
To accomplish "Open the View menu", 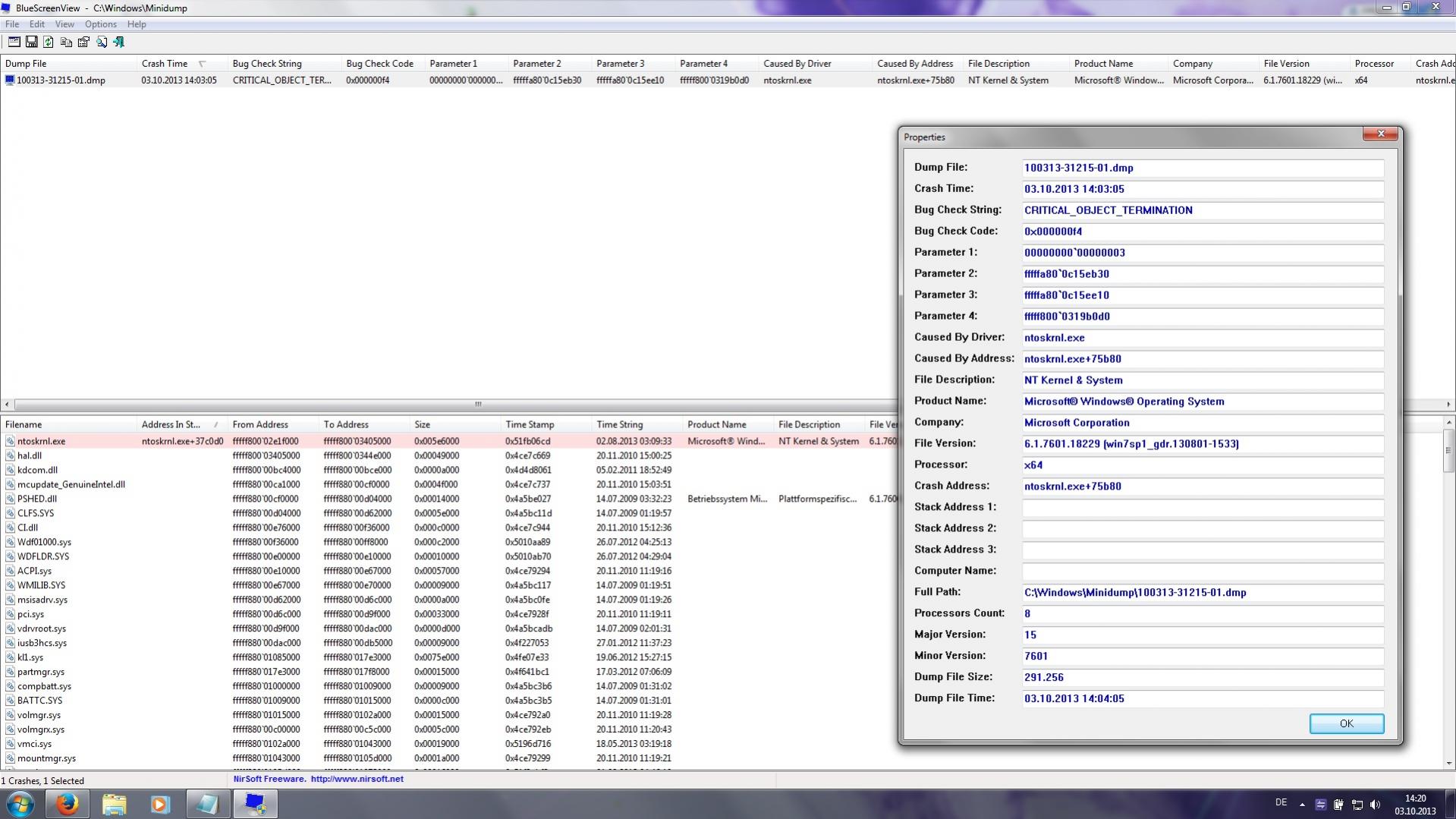I will [x=64, y=24].
